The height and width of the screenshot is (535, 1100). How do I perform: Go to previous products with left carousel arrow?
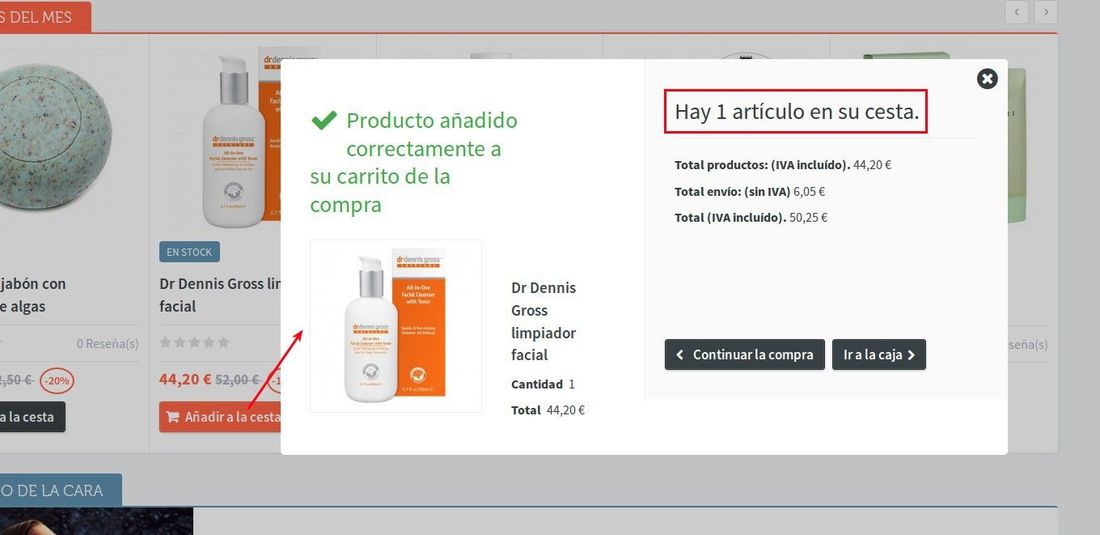tap(1017, 12)
